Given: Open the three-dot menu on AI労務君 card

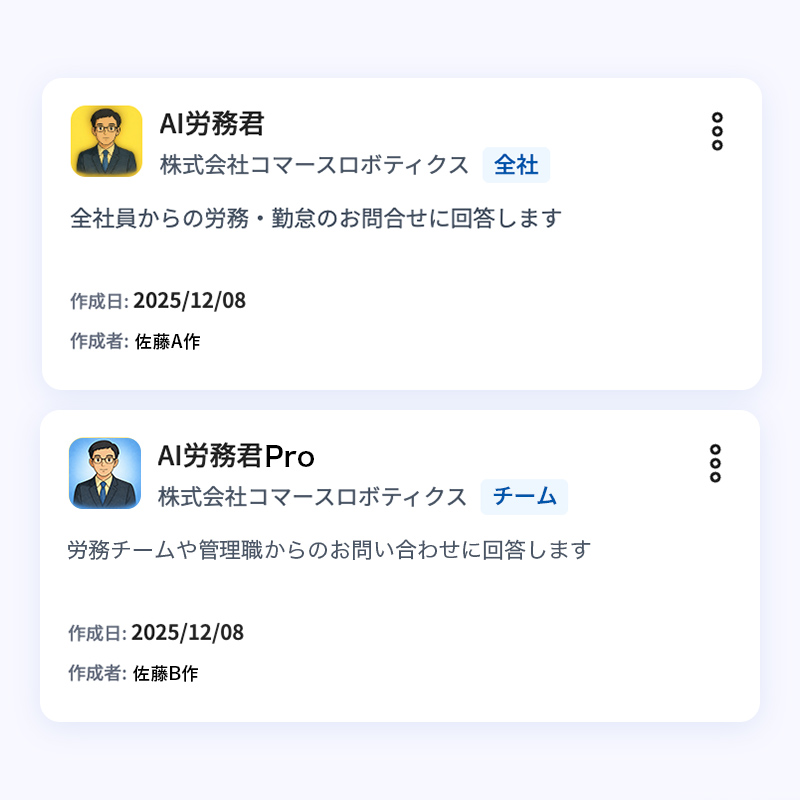Looking at the screenshot, I should tap(717, 132).
